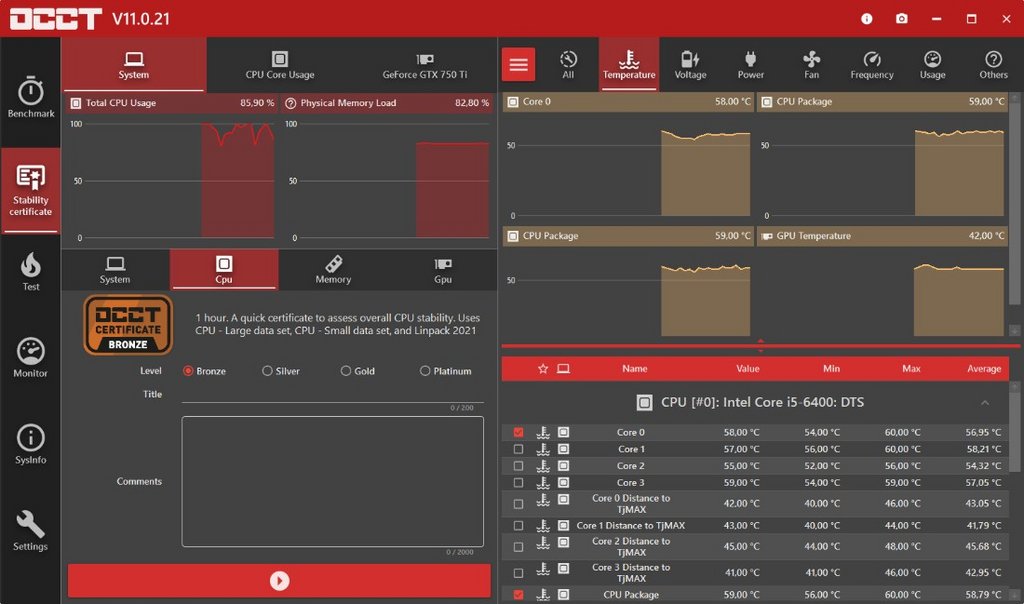Select the Gpu certificate tab
Viewport: 1024px width, 604px height.
(443, 270)
